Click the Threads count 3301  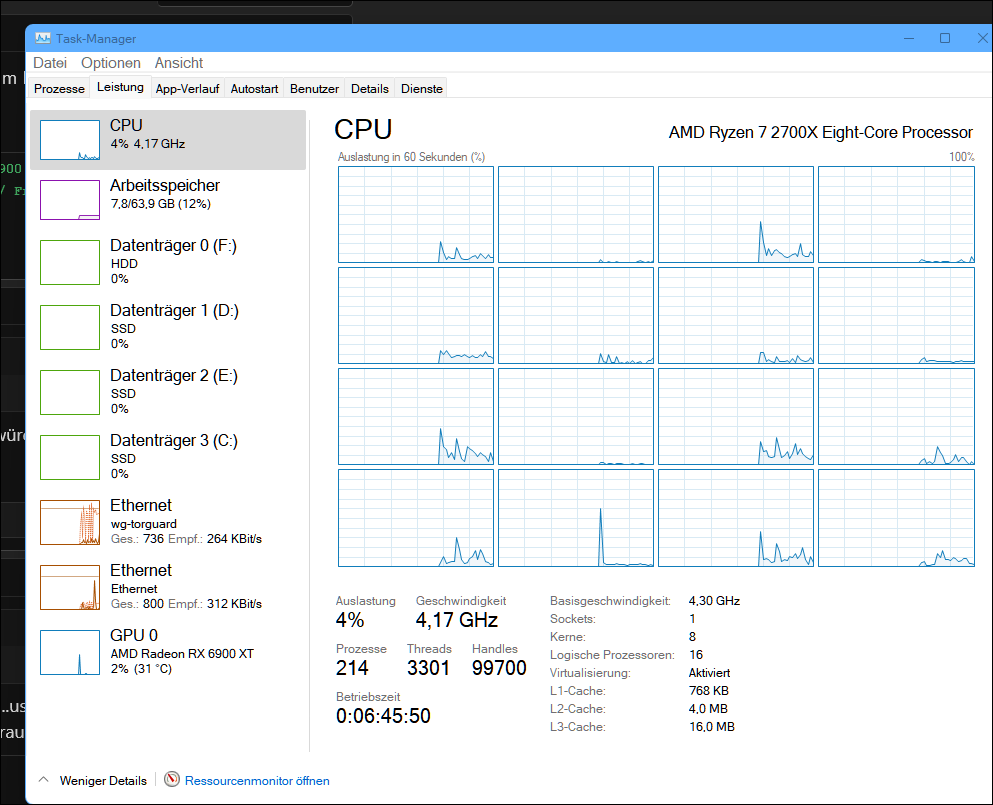[x=428, y=668]
